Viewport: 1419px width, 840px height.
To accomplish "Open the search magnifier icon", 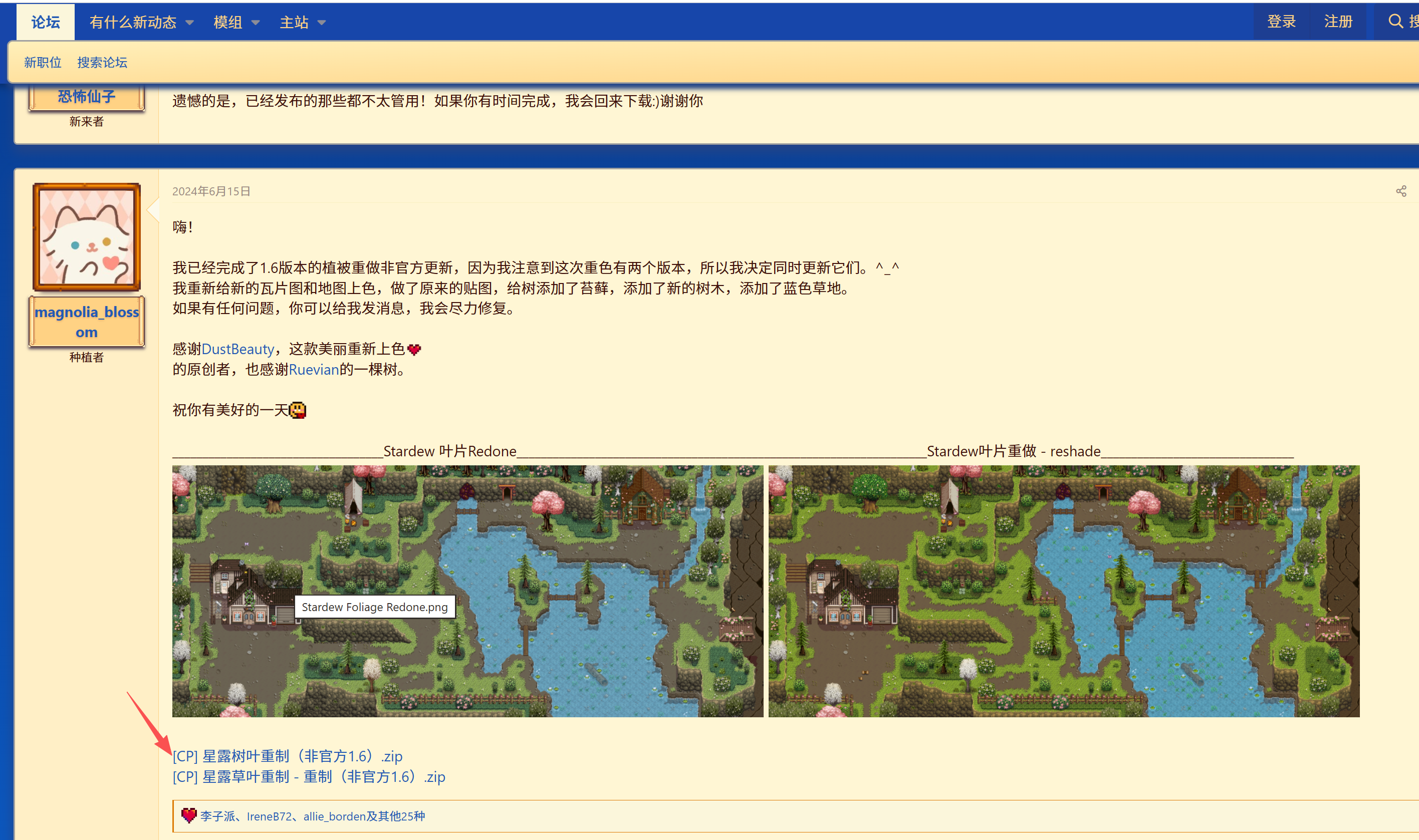I will (x=1396, y=22).
